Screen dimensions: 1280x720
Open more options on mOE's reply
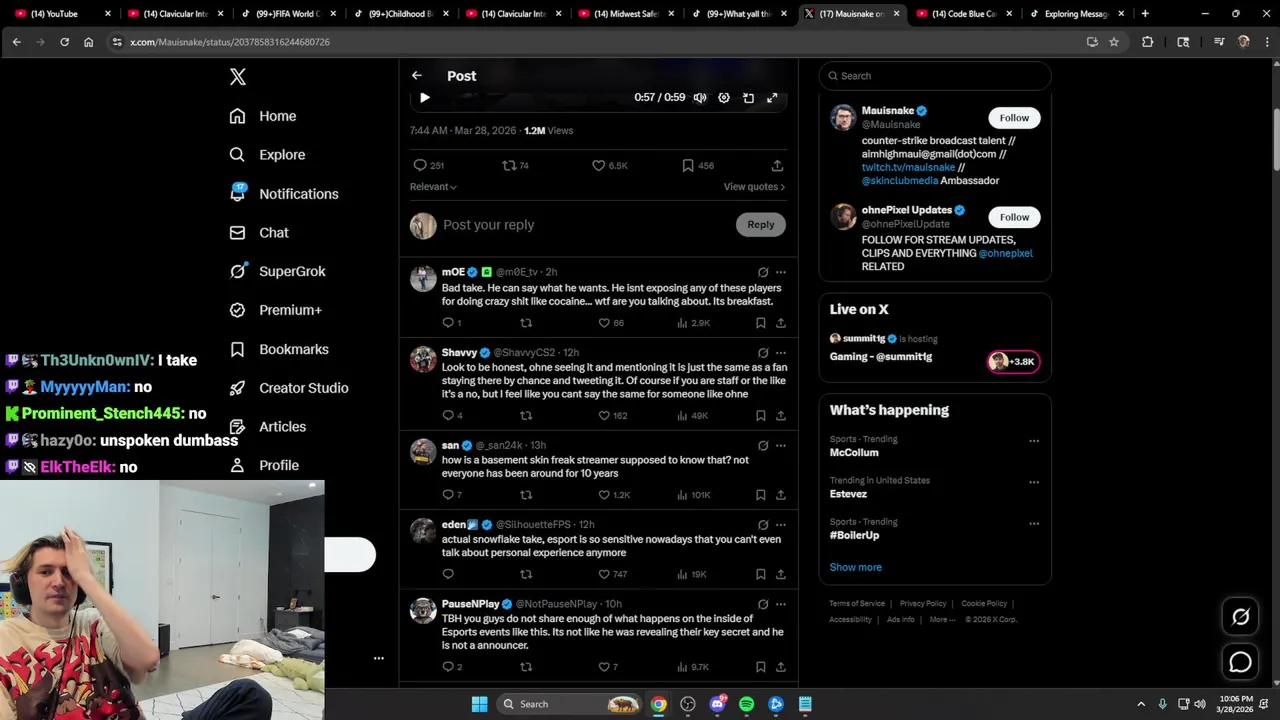tap(781, 272)
